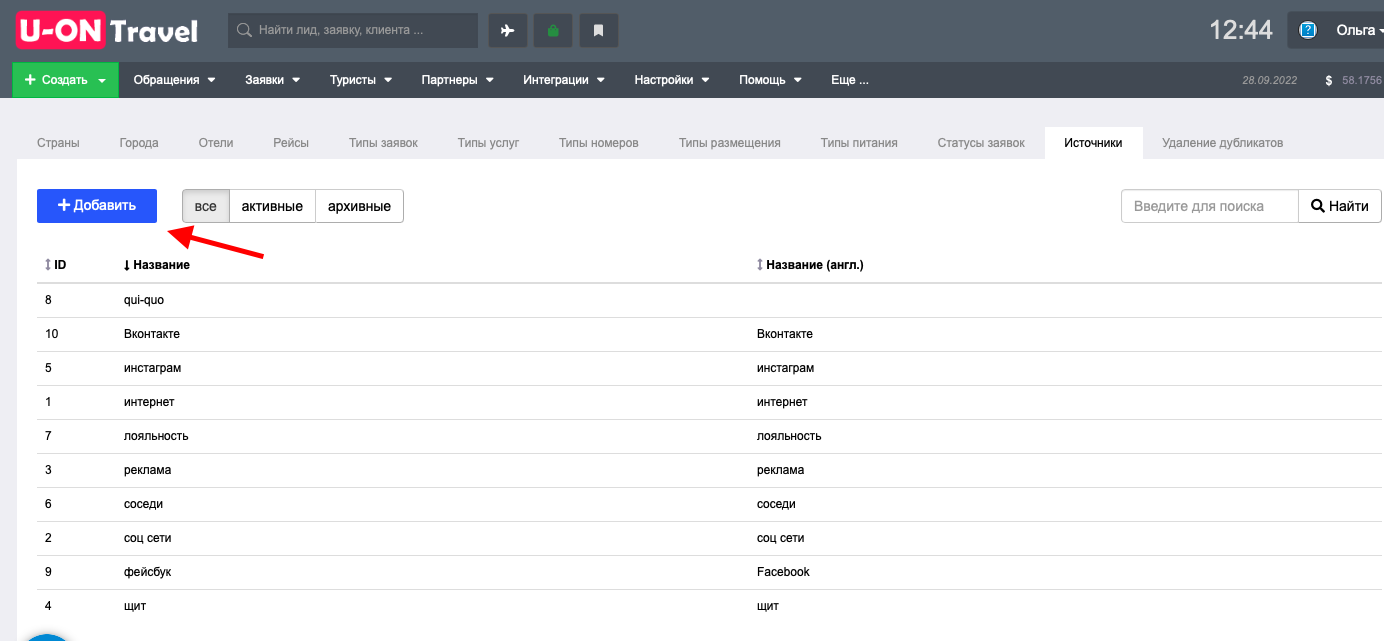Expand the green Создать dropdown

tap(65, 80)
